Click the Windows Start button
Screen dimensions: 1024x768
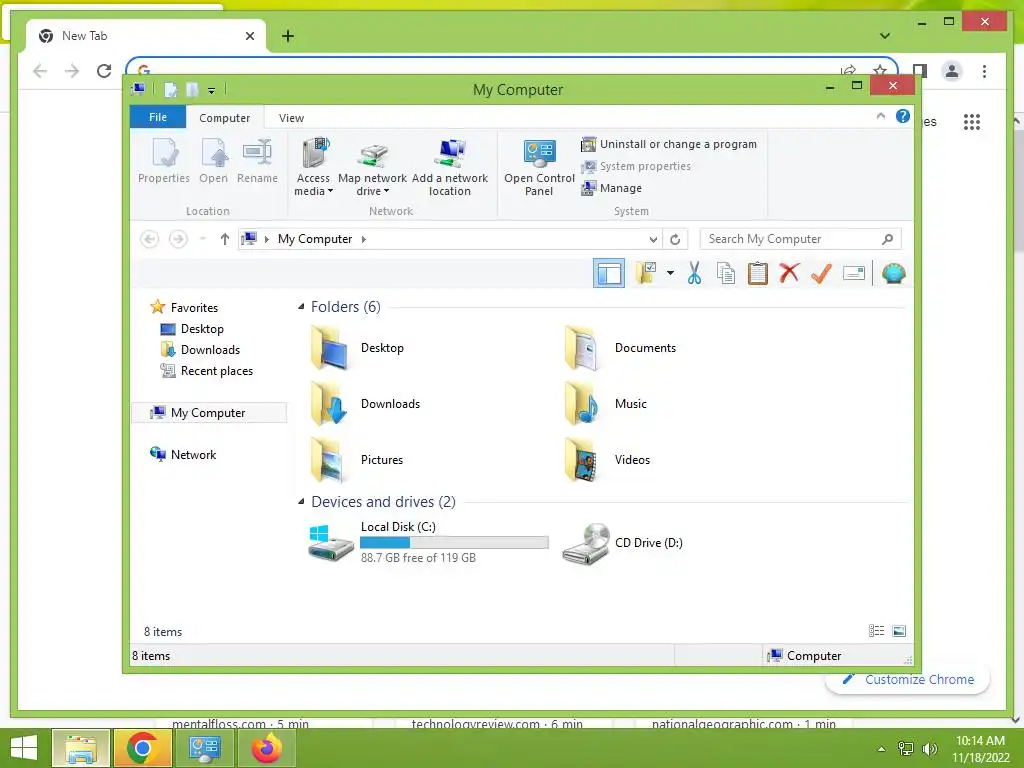(24, 748)
